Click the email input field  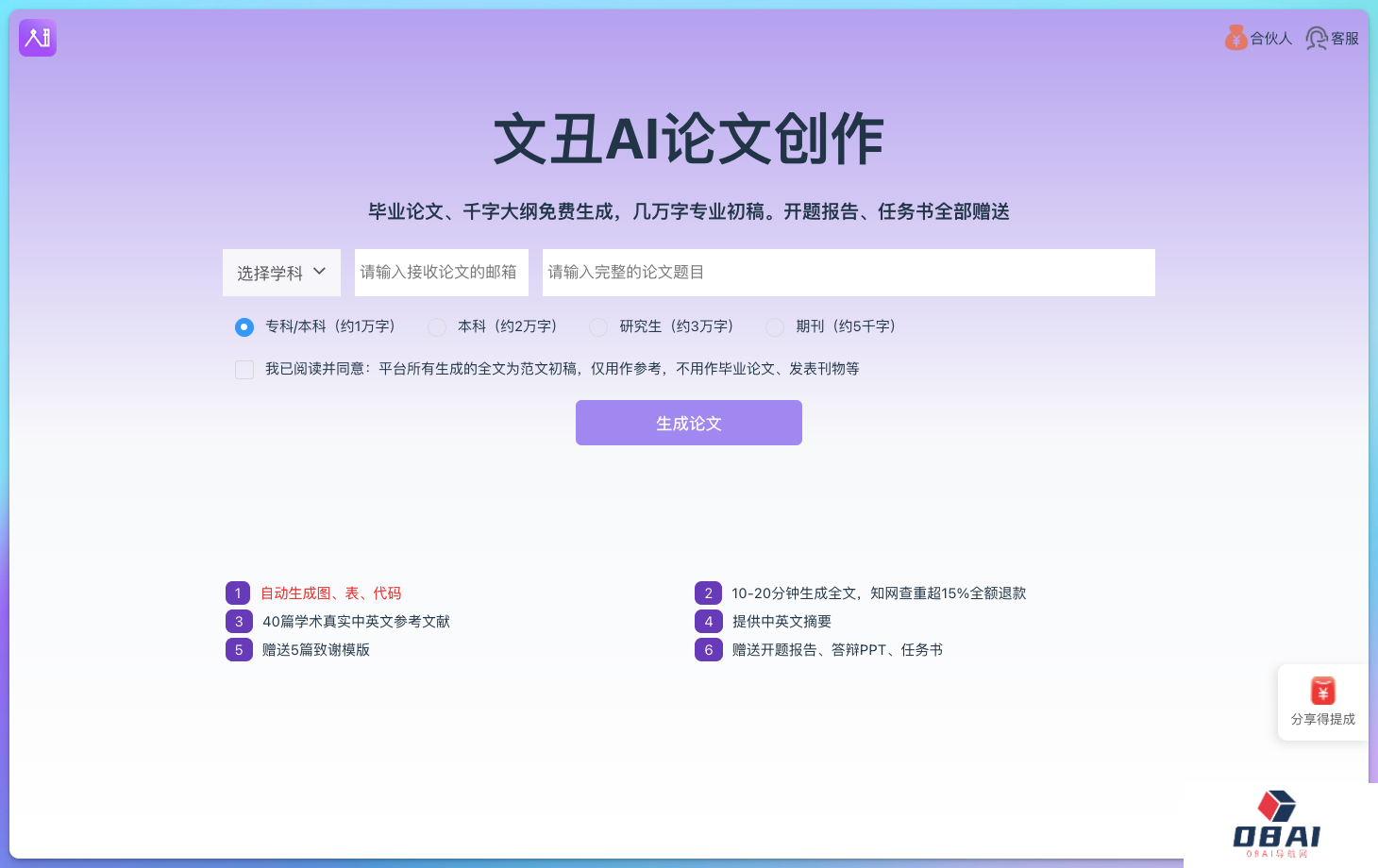[441, 272]
